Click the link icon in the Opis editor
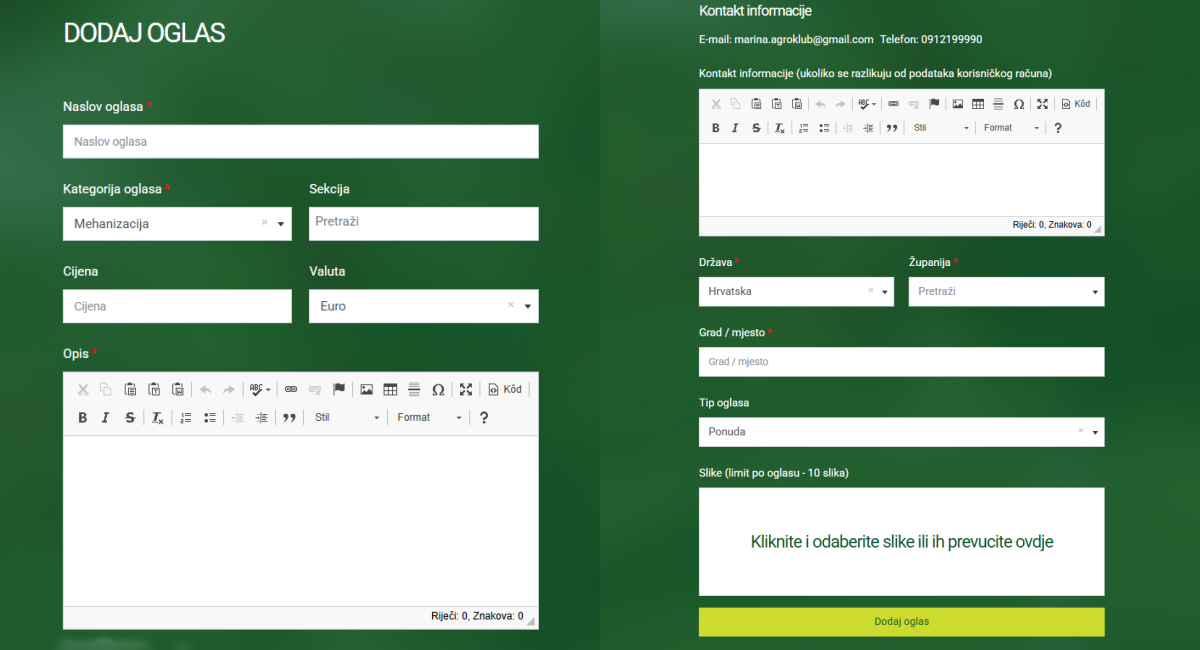1200x650 pixels. [291, 390]
